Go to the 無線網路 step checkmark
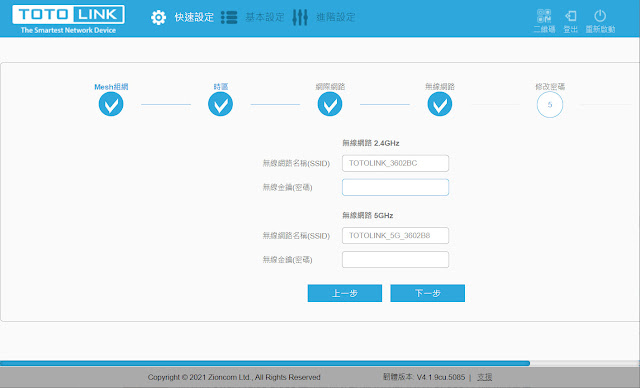 (440, 104)
